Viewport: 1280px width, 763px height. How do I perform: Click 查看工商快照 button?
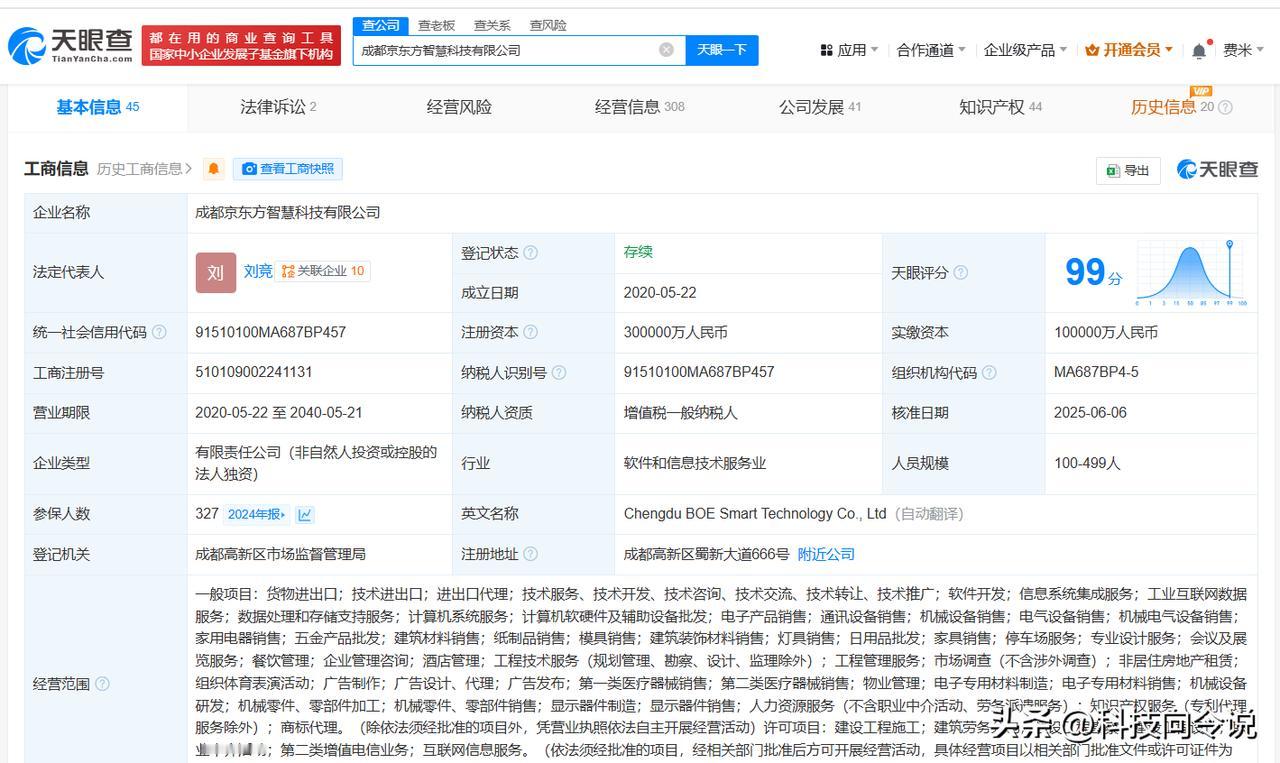tap(288, 169)
